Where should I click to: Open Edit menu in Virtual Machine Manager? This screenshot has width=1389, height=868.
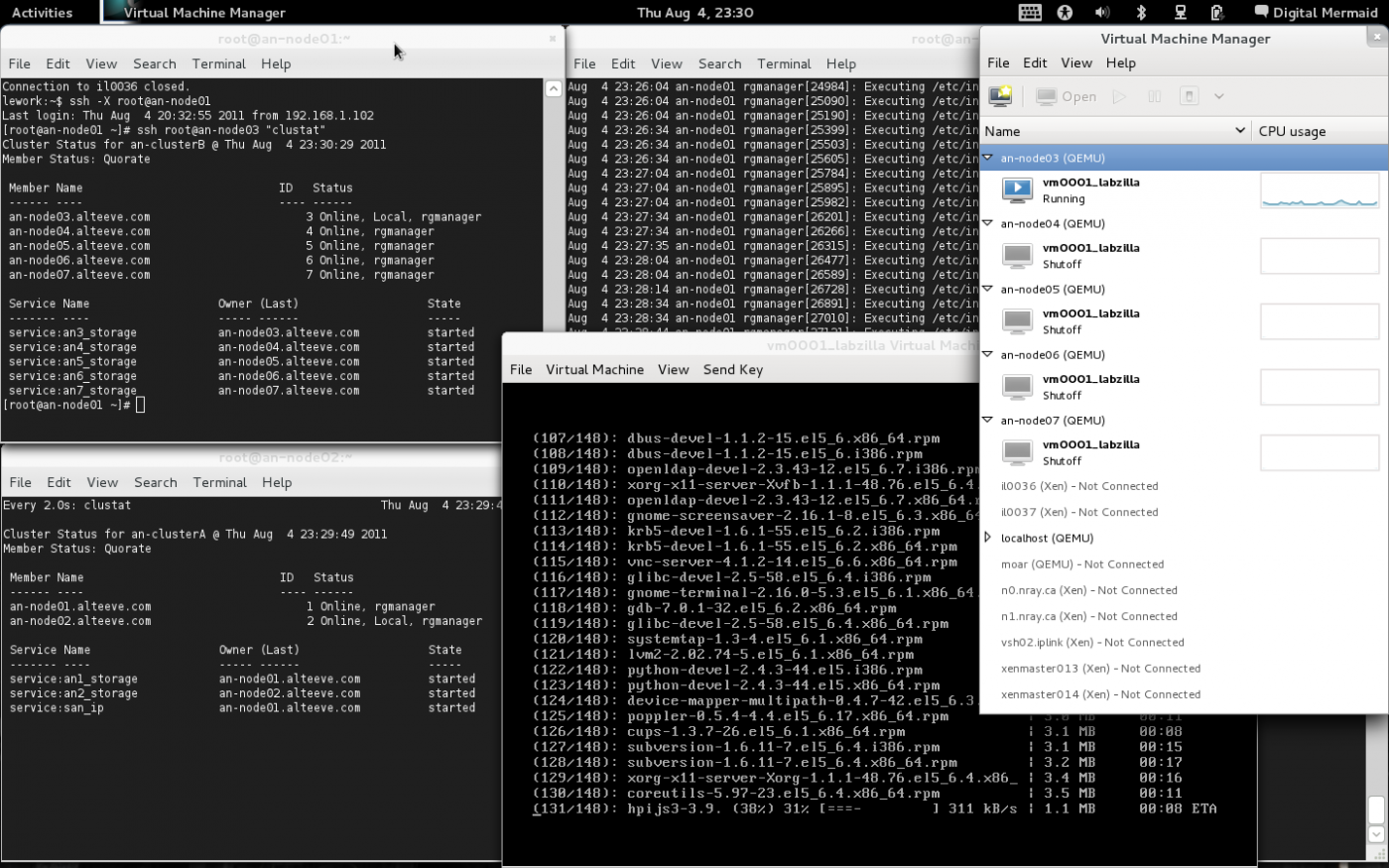pyautogui.click(x=1035, y=62)
